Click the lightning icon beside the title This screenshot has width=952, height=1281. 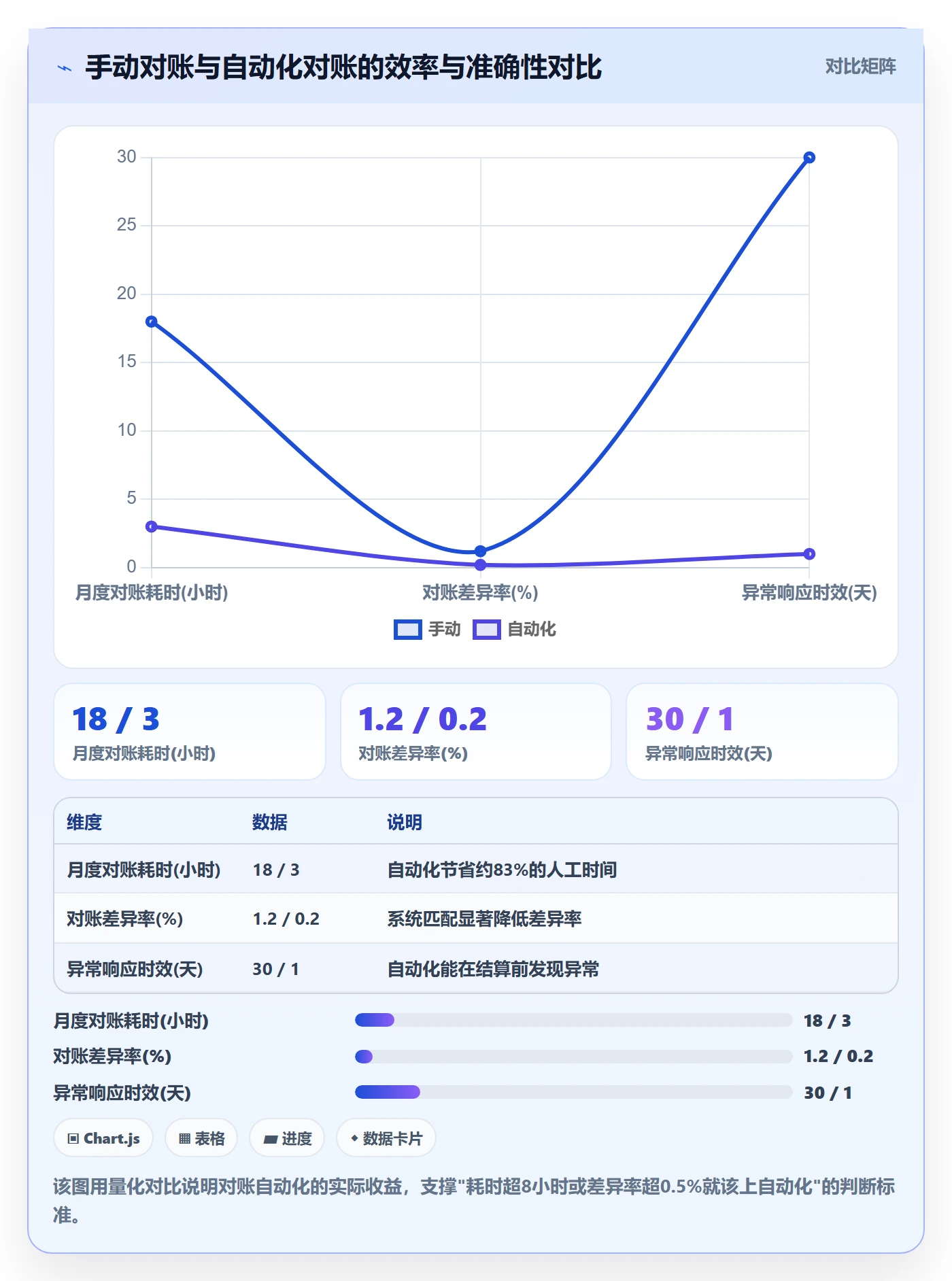(65, 68)
